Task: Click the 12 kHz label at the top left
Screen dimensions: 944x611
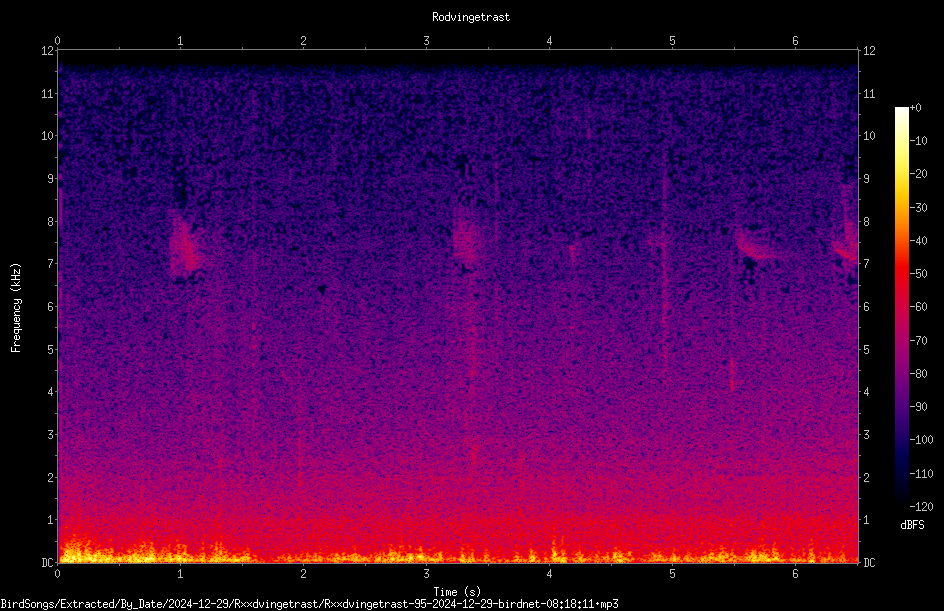Action: tap(48, 51)
